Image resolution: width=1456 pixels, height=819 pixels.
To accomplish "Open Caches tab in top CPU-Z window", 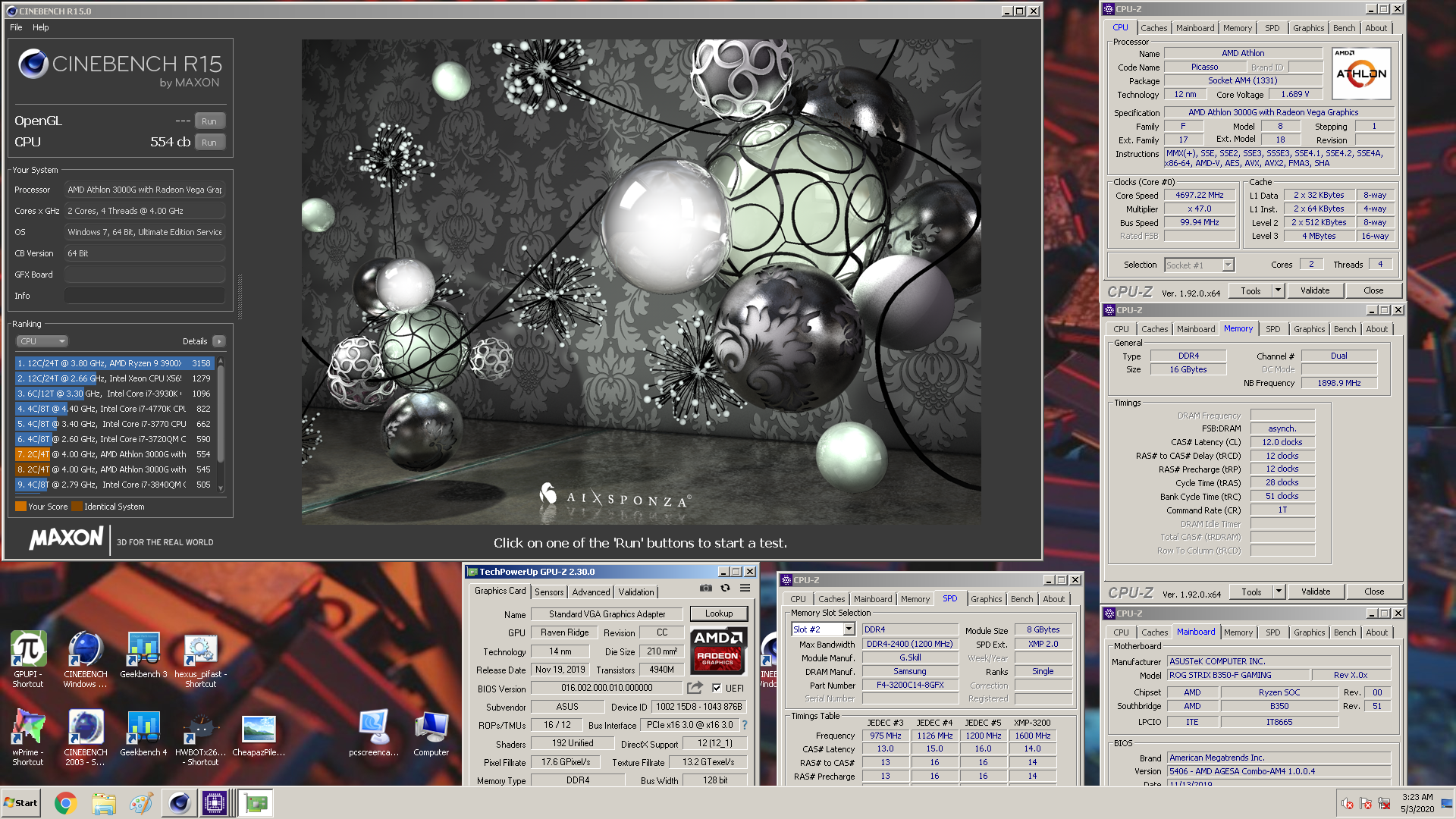I will coord(1154,28).
